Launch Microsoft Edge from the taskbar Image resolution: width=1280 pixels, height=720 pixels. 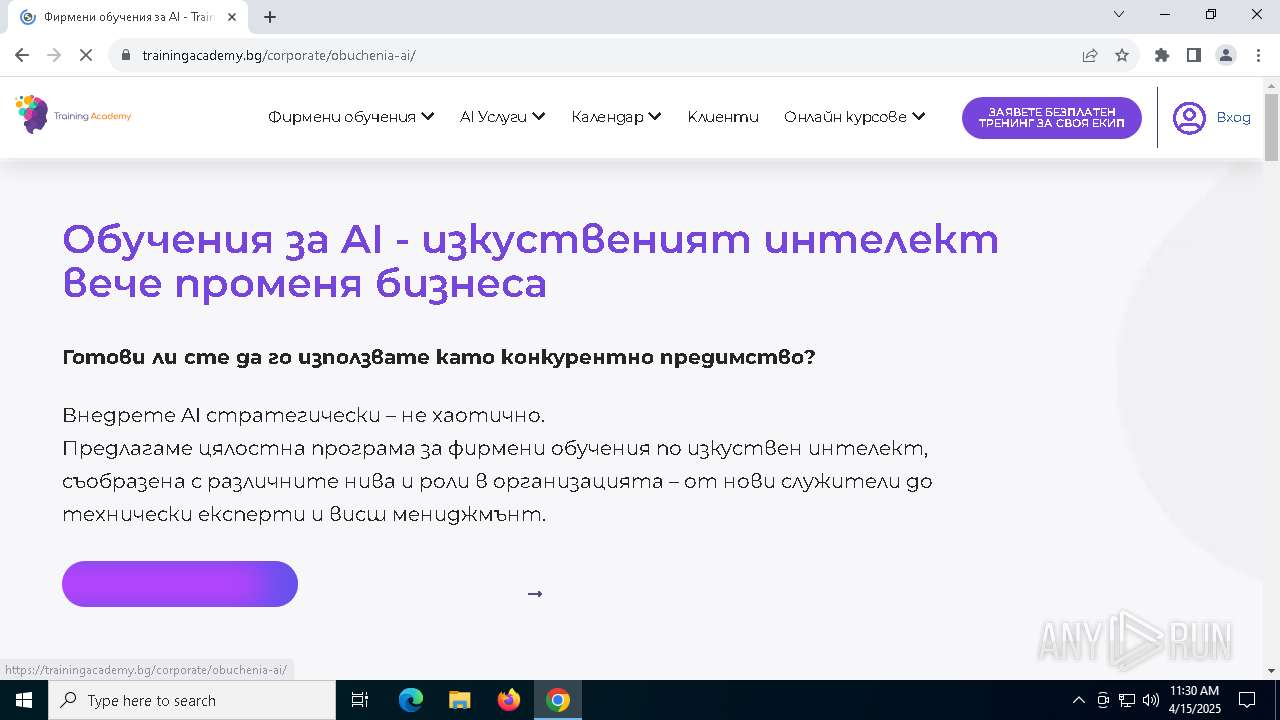tap(411, 700)
